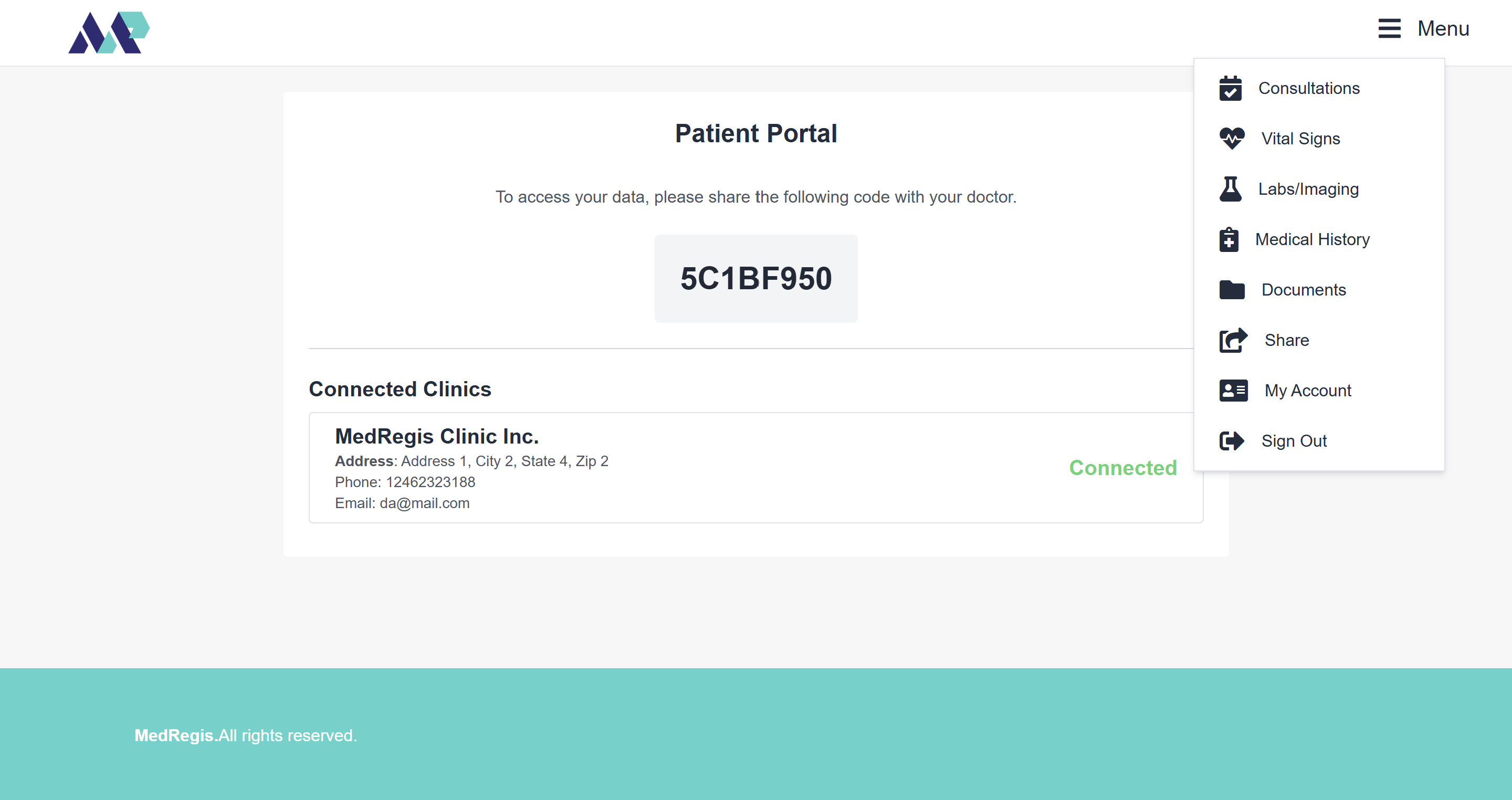
Task: Open Consultations from the menu
Action: [1308, 89]
